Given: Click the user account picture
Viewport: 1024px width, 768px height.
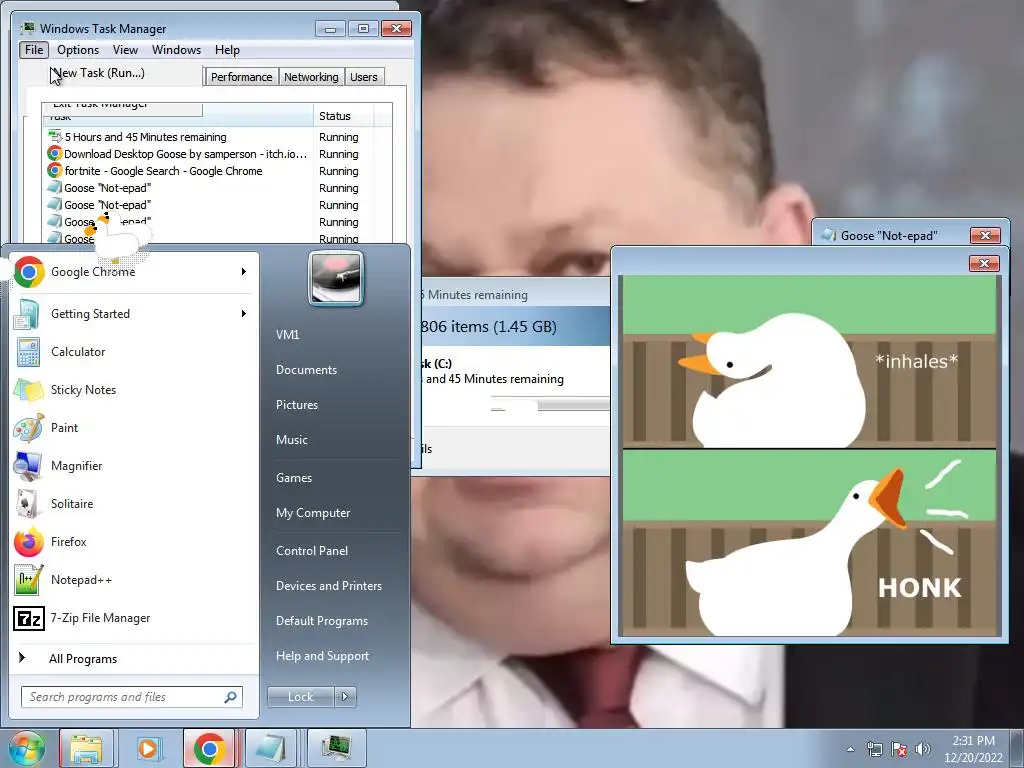Looking at the screenshot, I should pos(336,278).
